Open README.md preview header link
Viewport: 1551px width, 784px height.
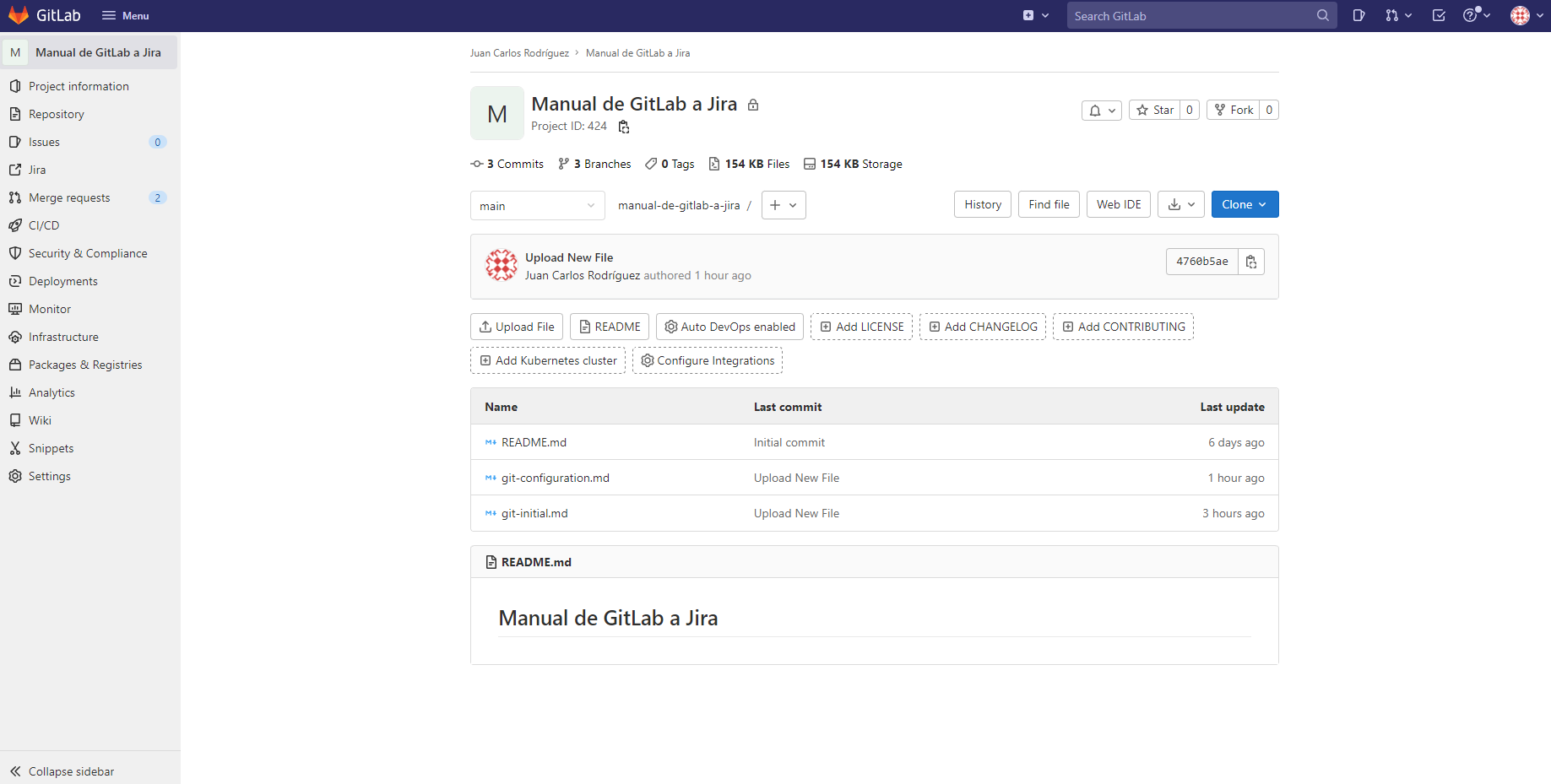(x=536, y=562)
